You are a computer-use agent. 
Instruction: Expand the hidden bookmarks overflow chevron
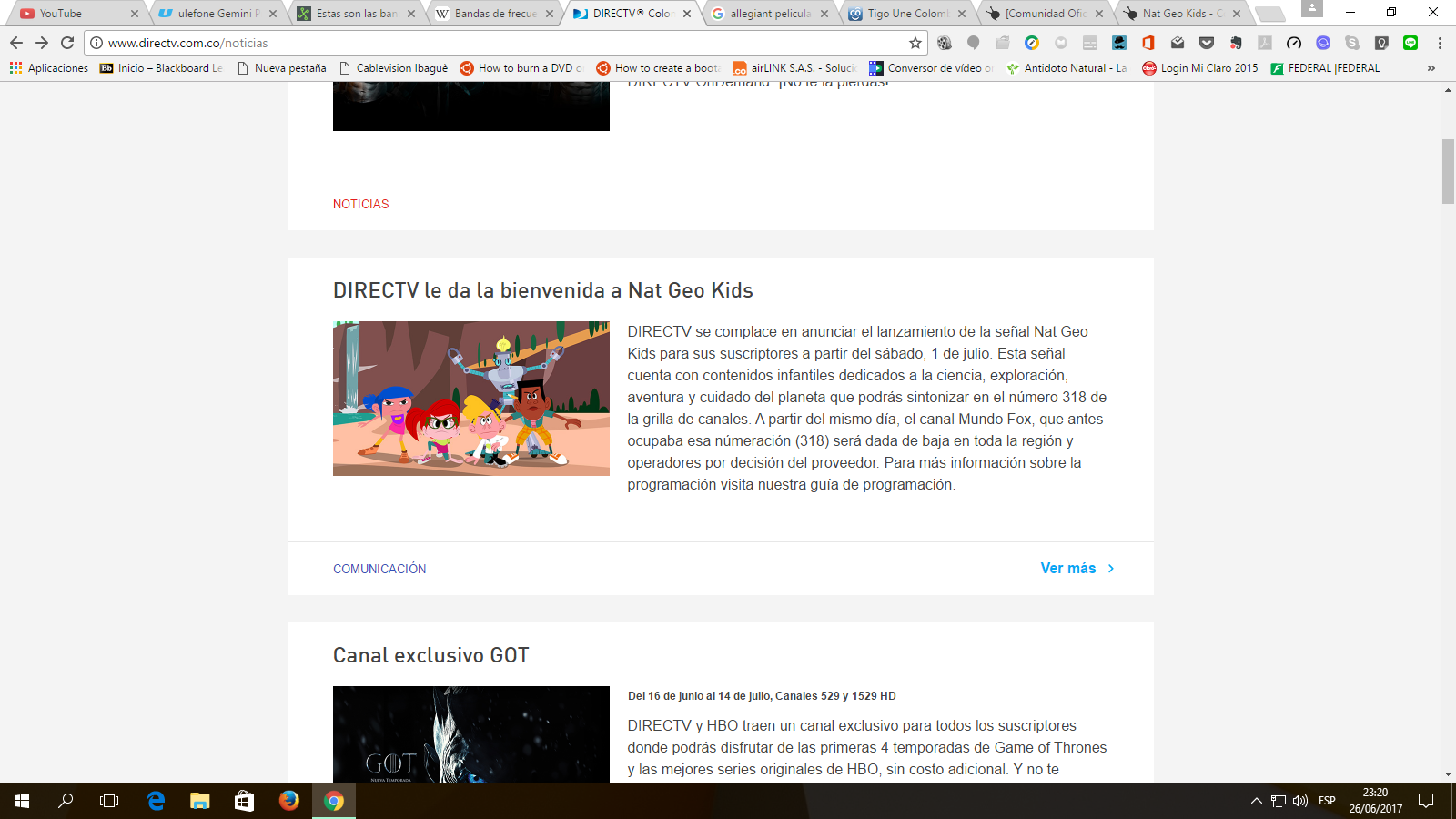tap(1431, 68)
